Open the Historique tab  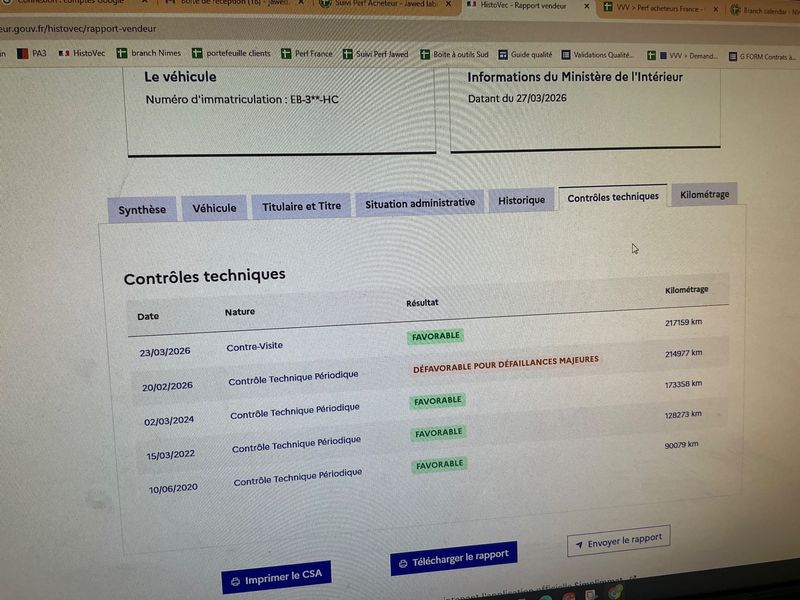point(521,200)
